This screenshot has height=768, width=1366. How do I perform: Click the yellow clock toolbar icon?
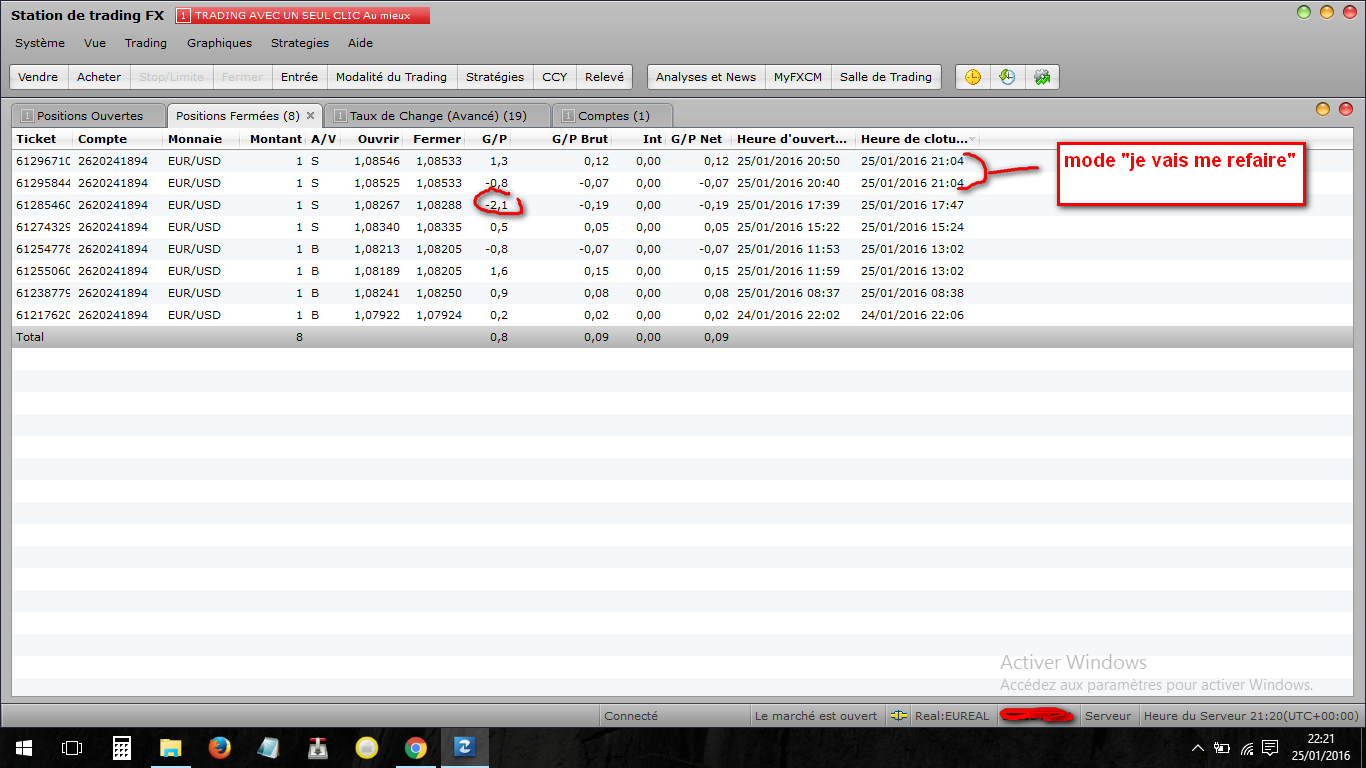973,77
